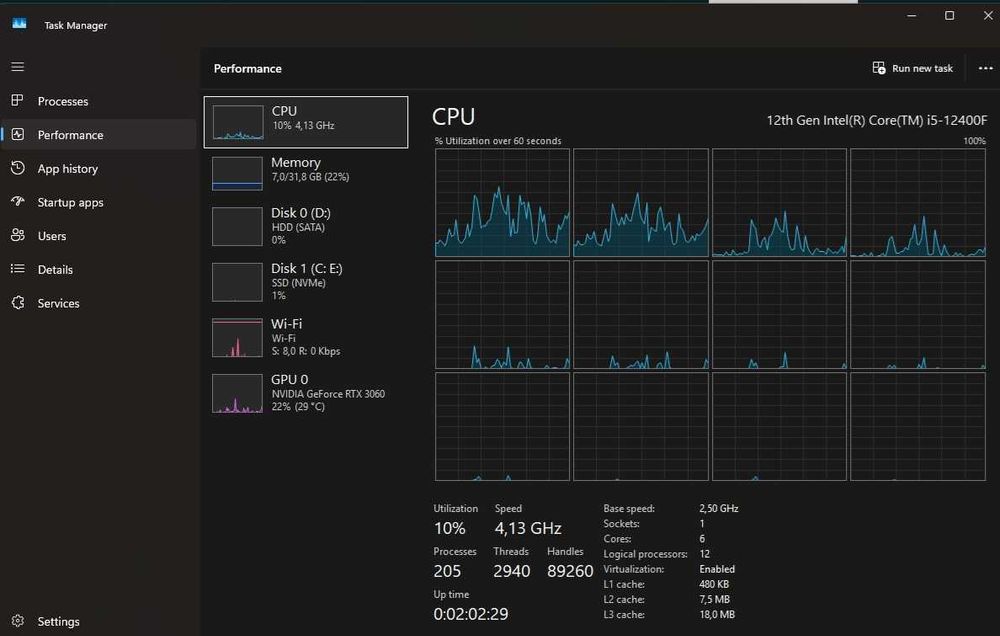This screenshot has height=636, width=1000.
Task: Click the 10% utilization value
Action: coord(450,528)
